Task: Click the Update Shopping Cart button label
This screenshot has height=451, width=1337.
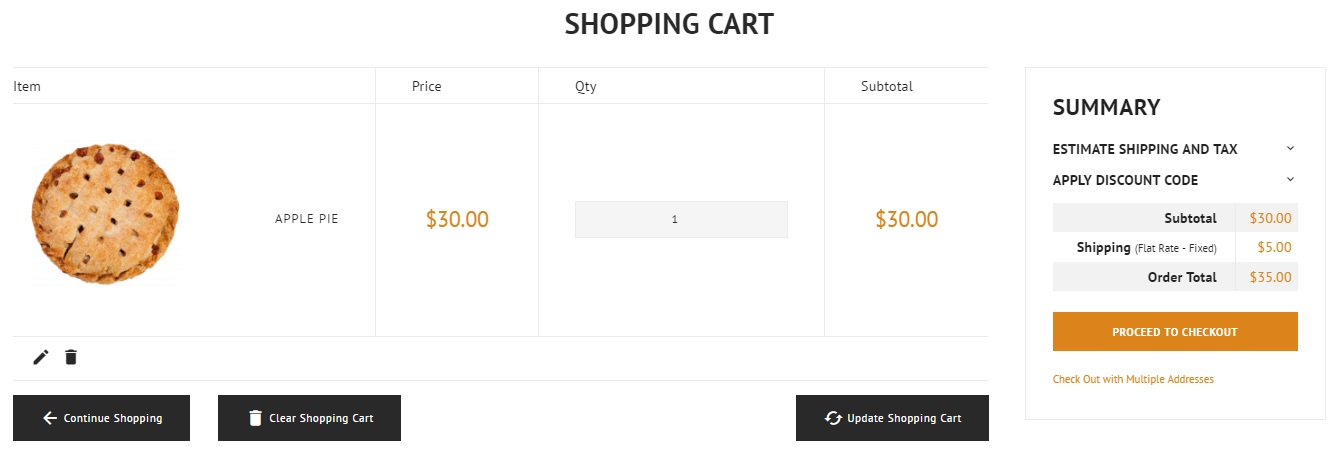Action: pyautogui.click(x=904, y=418)
